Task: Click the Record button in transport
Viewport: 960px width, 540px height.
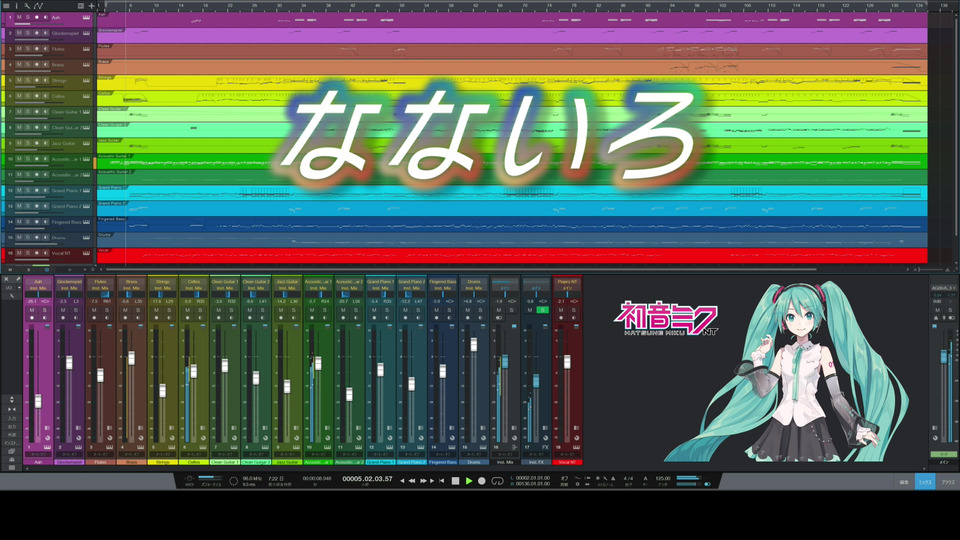Action: point(482,481)
